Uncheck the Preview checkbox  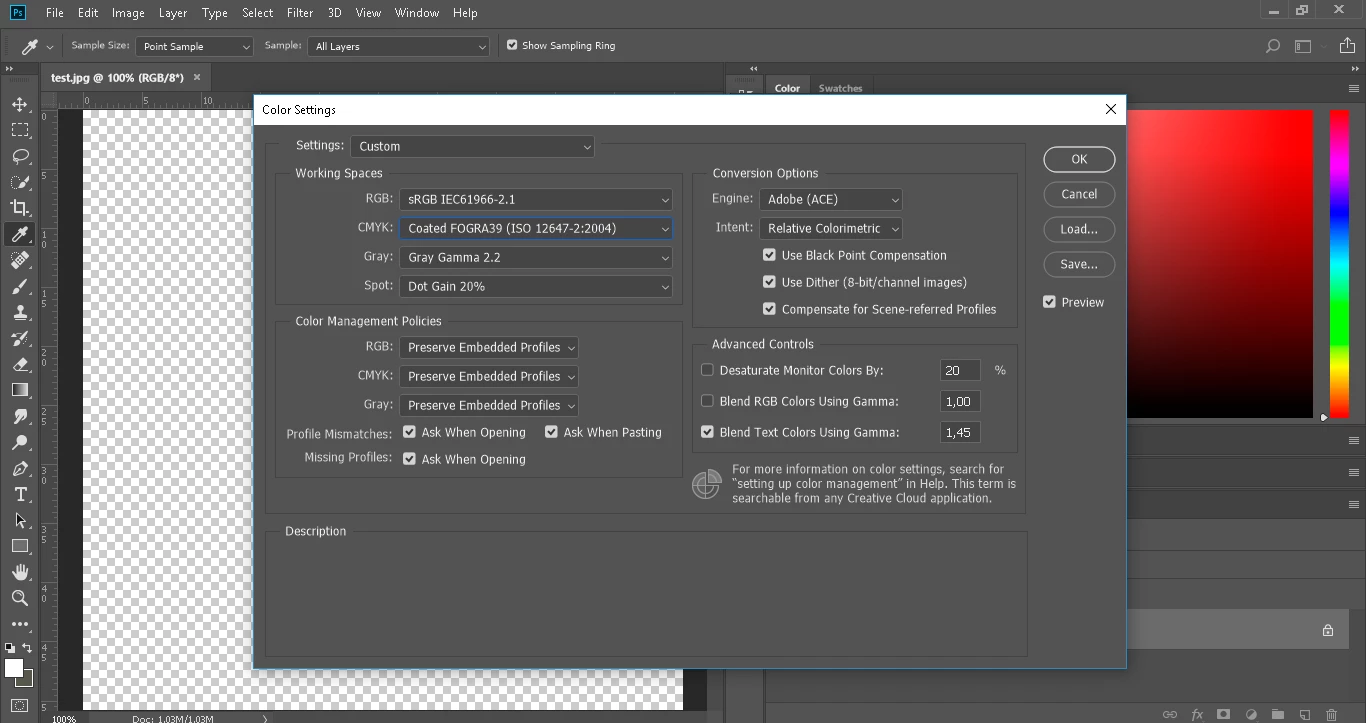point(1049,302)
